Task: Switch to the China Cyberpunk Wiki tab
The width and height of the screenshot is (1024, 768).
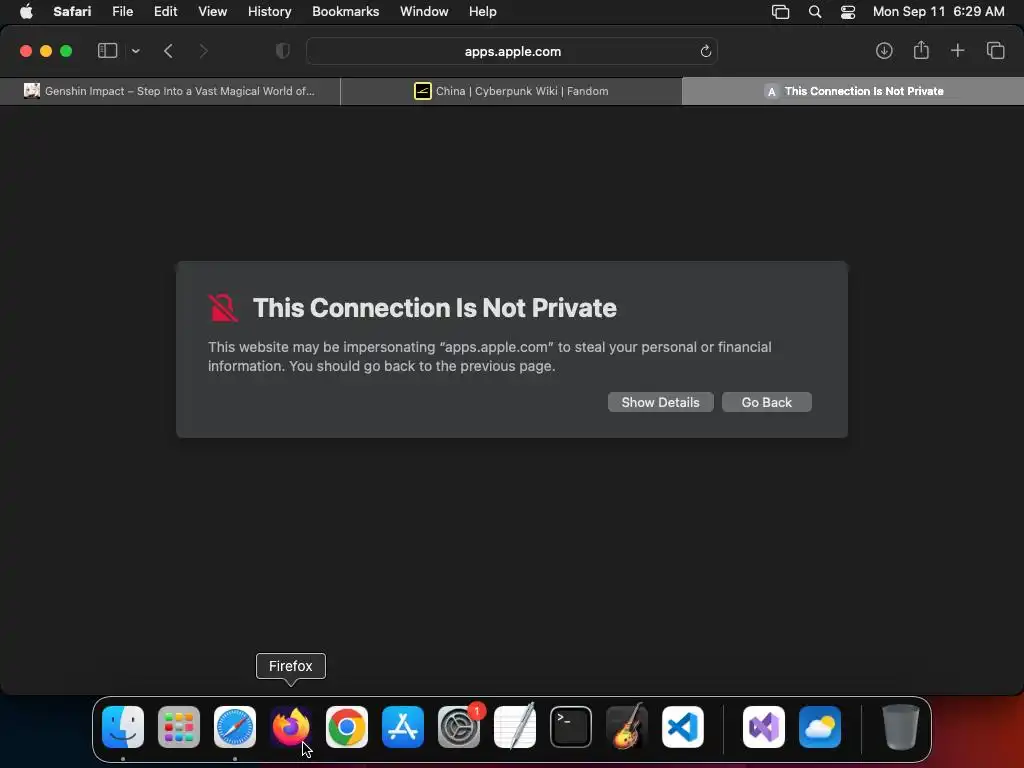Action: [x=511, y=91]
